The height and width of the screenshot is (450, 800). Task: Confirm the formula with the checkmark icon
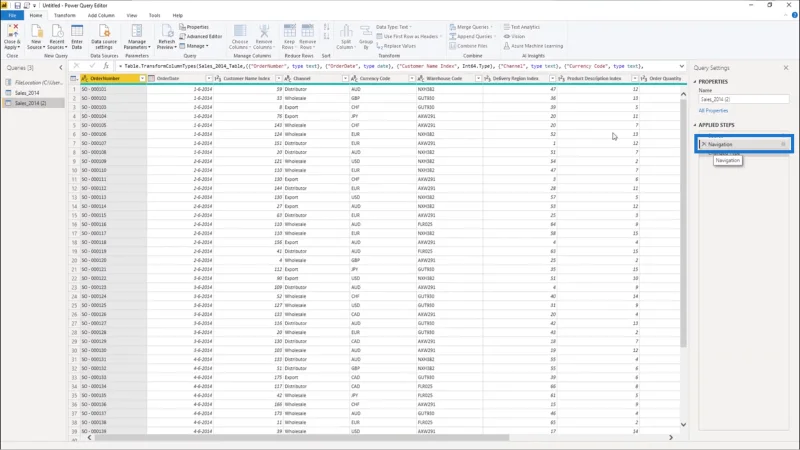coord(92,66)
